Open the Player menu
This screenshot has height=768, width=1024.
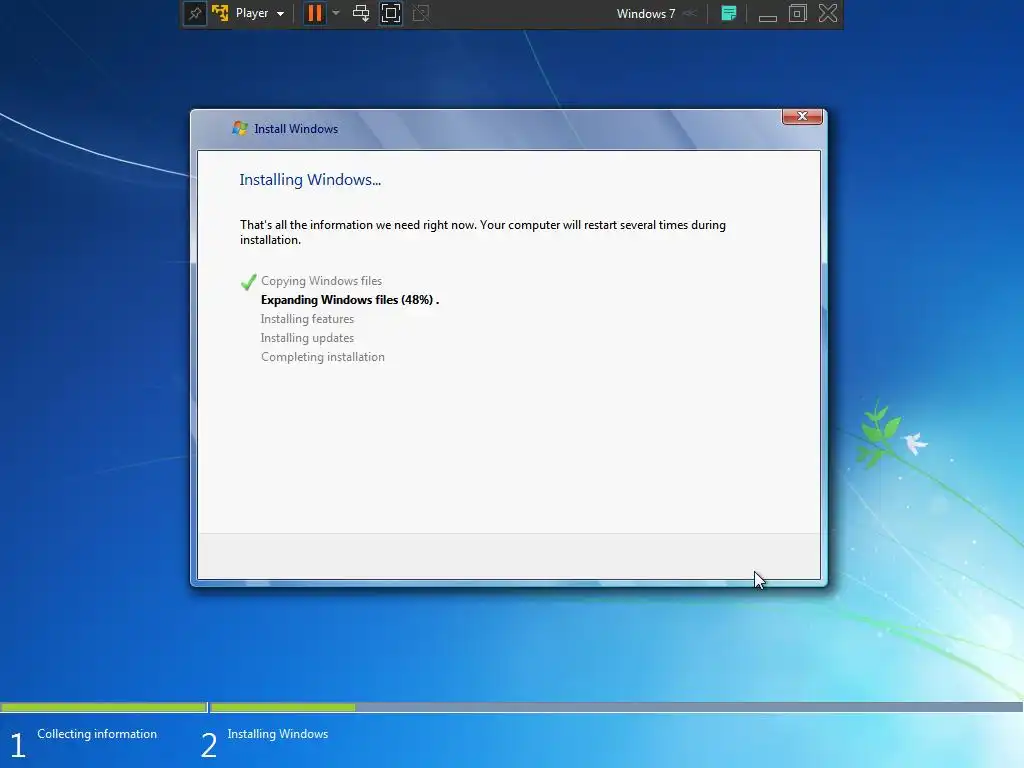tap(259, 13)
